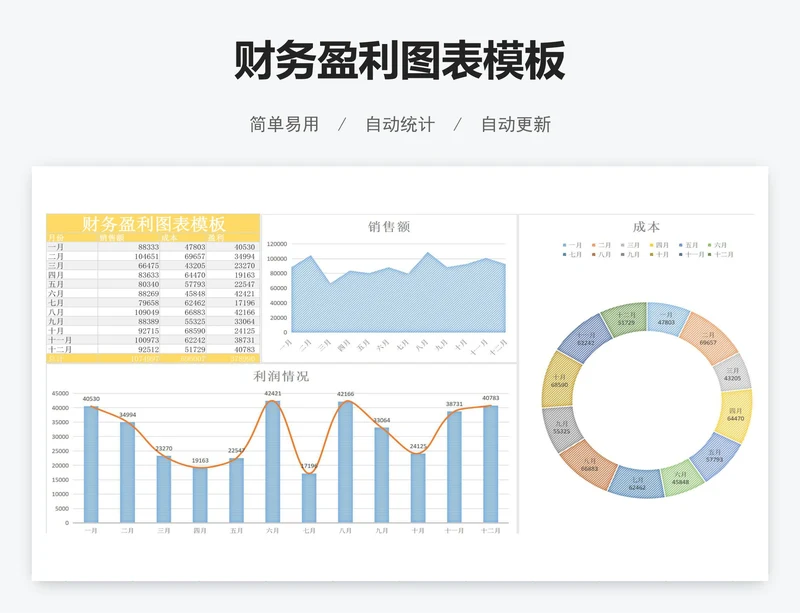Click data label 19163 above 四月 bar
The image size is (800, 613).
[200, 460]
